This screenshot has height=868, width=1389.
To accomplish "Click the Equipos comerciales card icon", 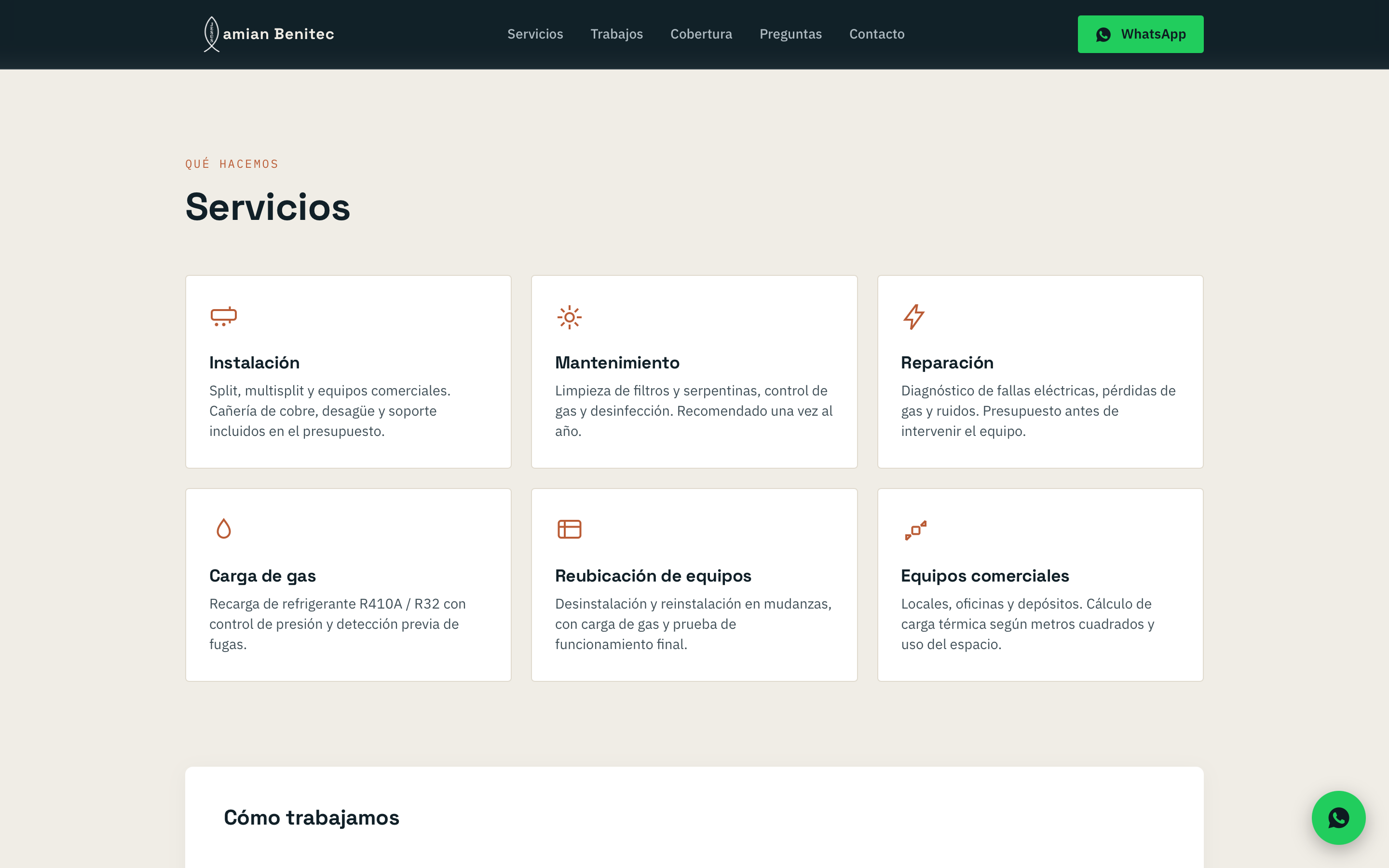I will (x=915, y=530).
